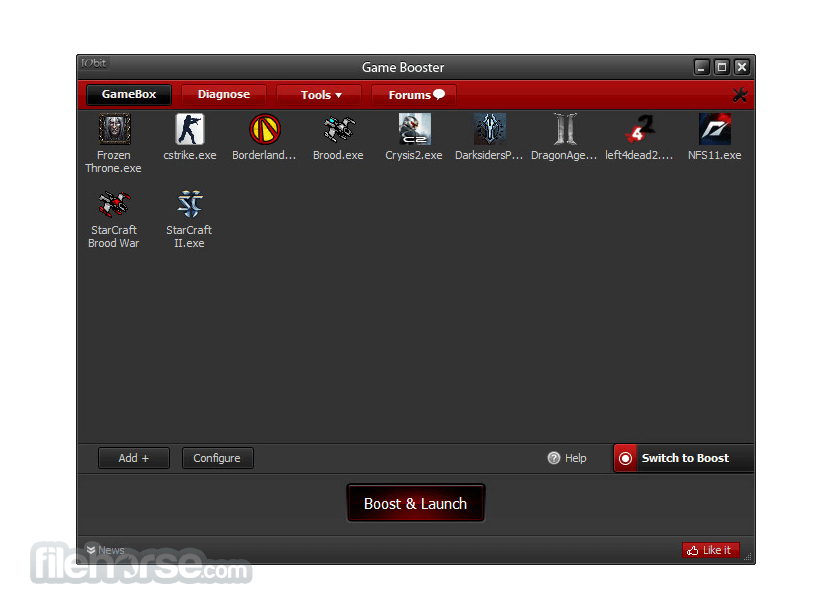This screenshot has height=614, width=834.
Task: Select the Brood.exe game icon
Action: 339,129
